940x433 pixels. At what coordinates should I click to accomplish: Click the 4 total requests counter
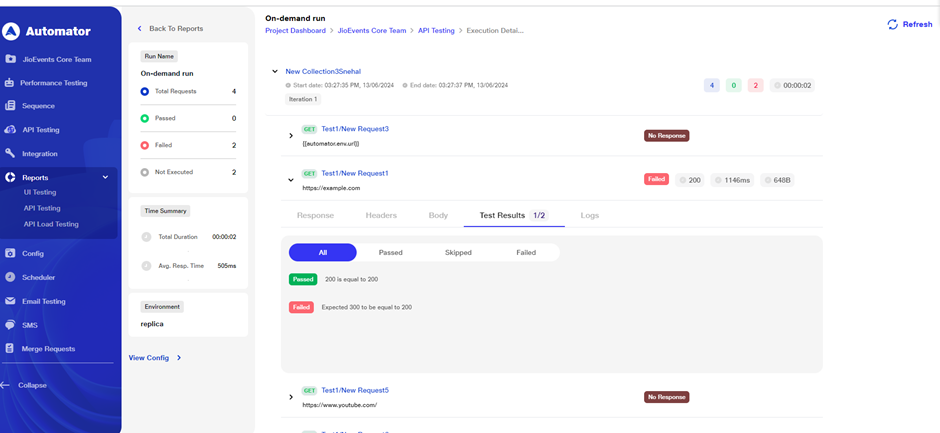(712, 86)
